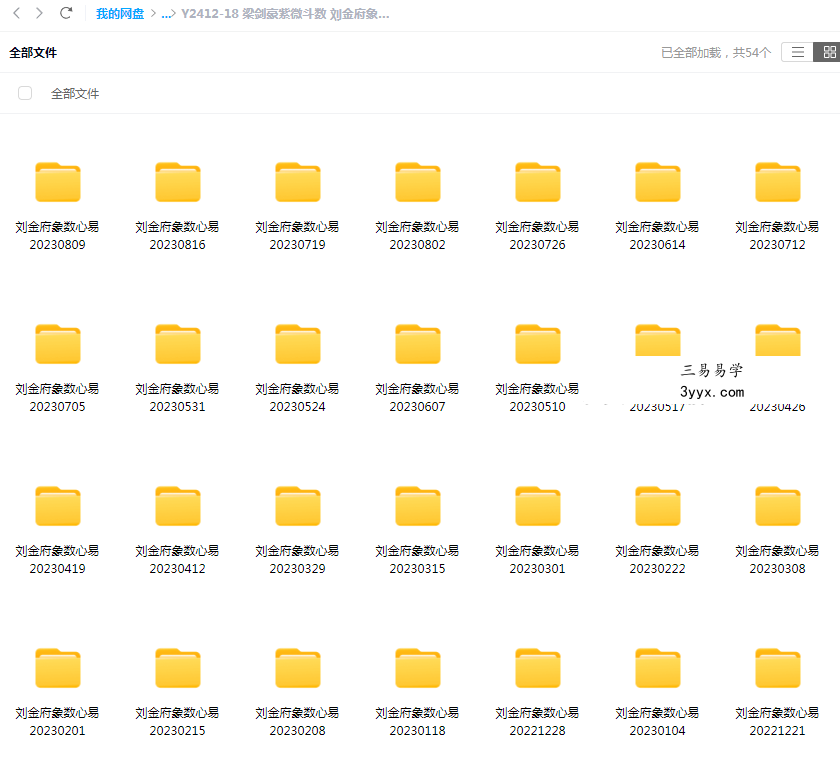Click folder name 刘金府象数心易 20230802
840x760 pixels.
coord(417,236)
